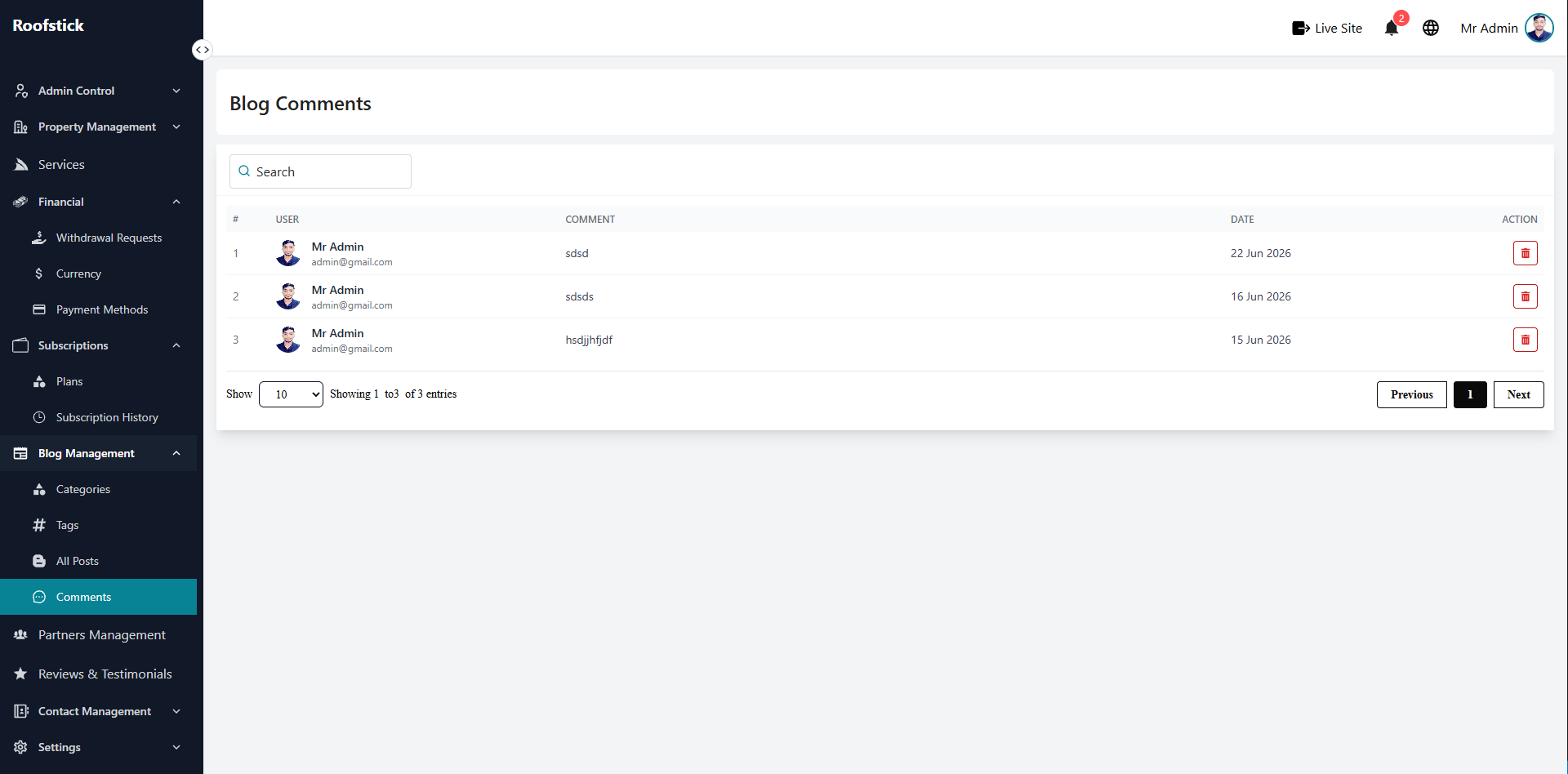Screen dimensions: 1568x774
Task: Click the avatar in row 1
Action: click(x=287, y=253)
